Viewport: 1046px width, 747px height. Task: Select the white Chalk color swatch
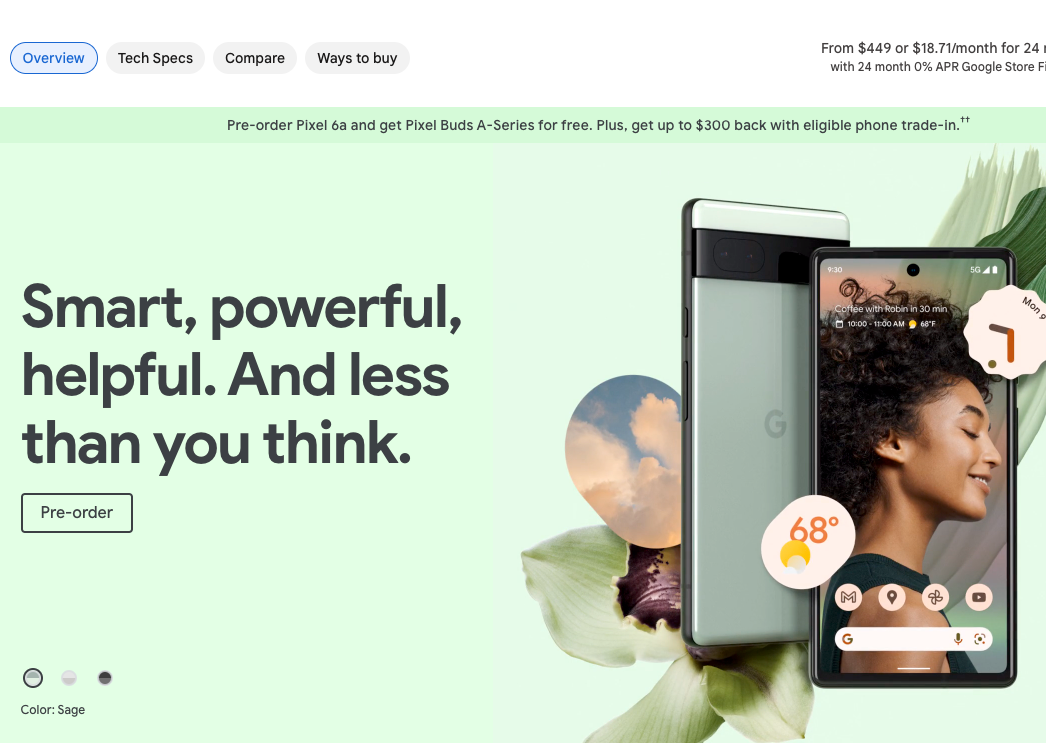69,678
